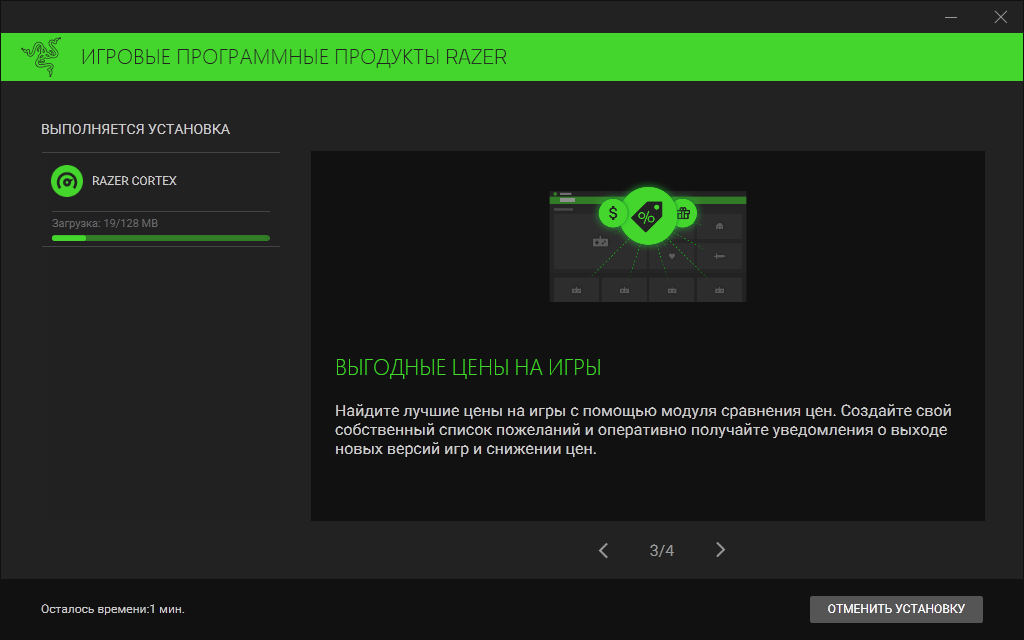Minimize the installer window

(951, 17)
